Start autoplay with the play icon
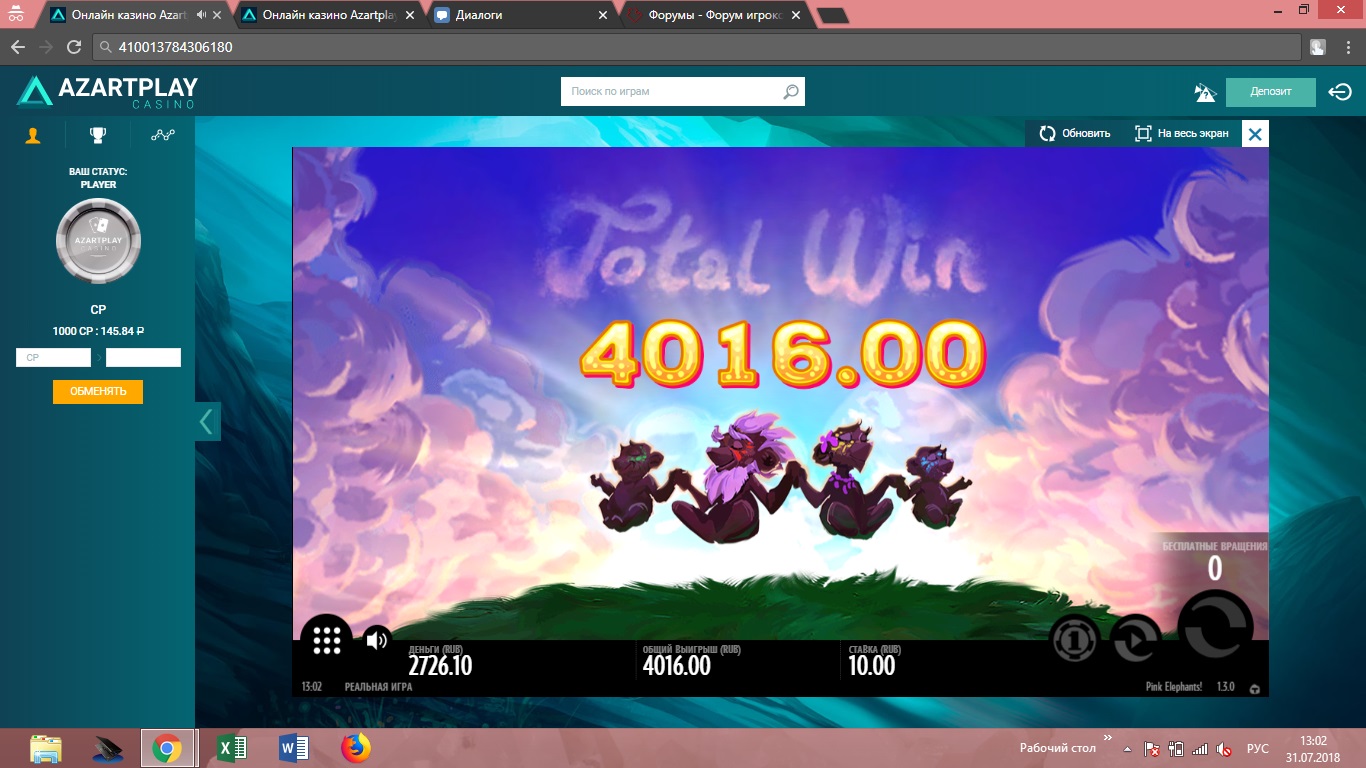 [1136, 640]
